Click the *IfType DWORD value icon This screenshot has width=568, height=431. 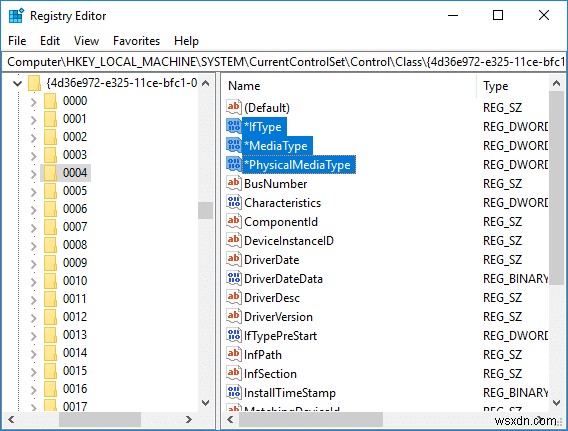(234, 126)
